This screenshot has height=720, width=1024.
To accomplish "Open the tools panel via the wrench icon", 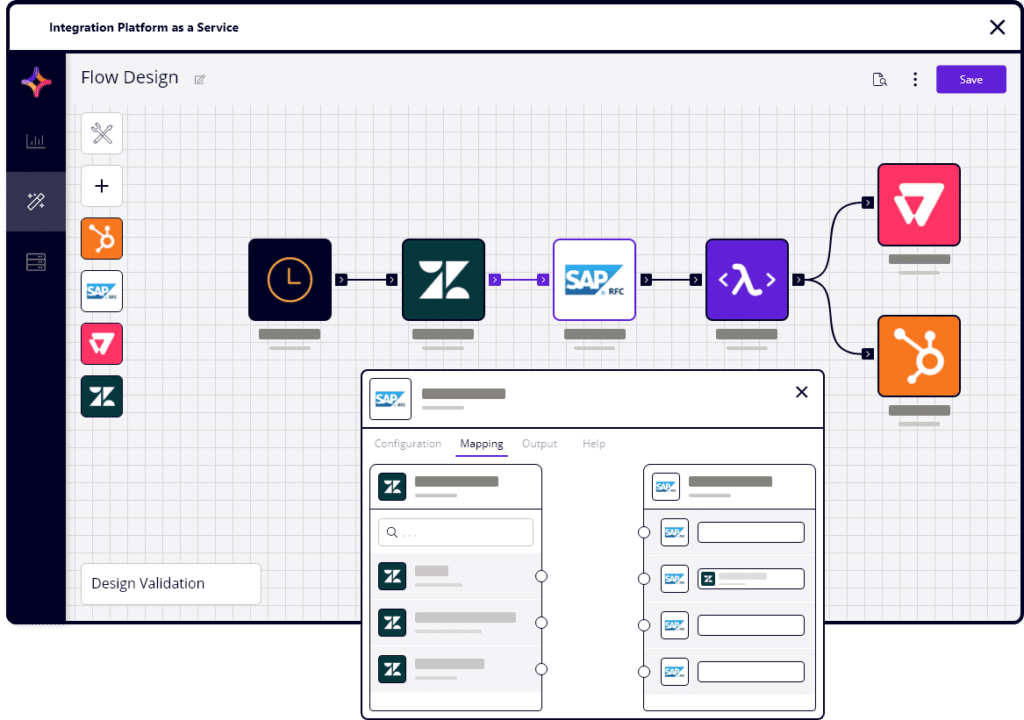I will [101, 133].
